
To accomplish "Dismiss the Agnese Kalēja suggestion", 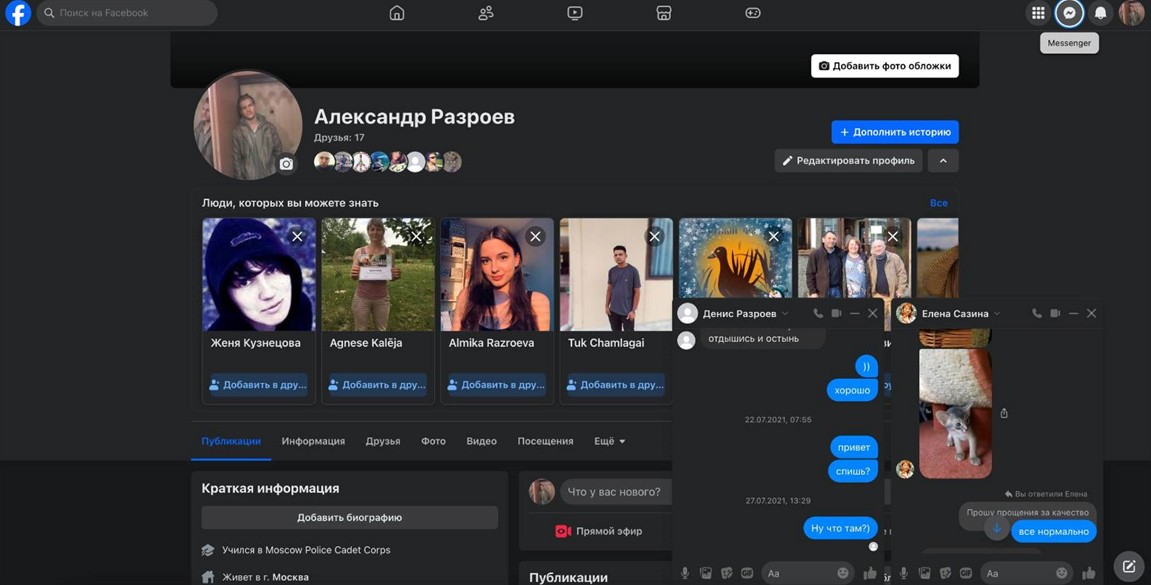I will [416, 236].
